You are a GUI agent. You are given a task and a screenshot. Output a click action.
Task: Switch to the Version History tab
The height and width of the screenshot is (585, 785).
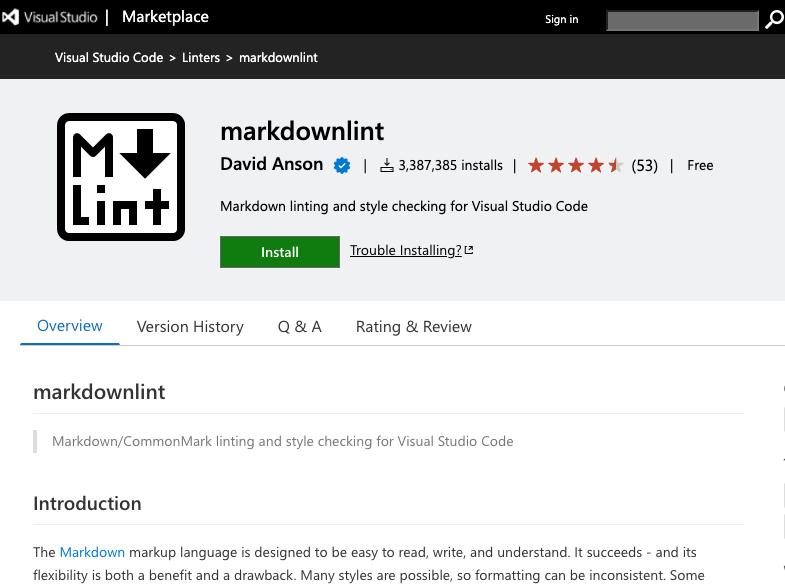coord(190,327)
